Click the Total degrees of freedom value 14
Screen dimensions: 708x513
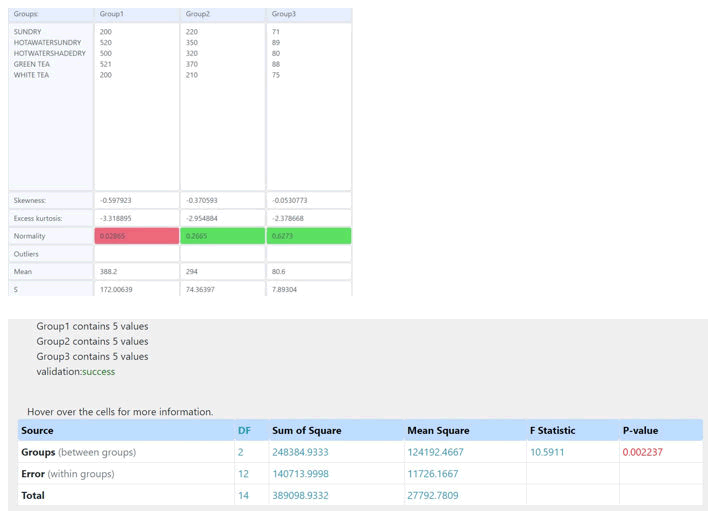pos(243,494)
